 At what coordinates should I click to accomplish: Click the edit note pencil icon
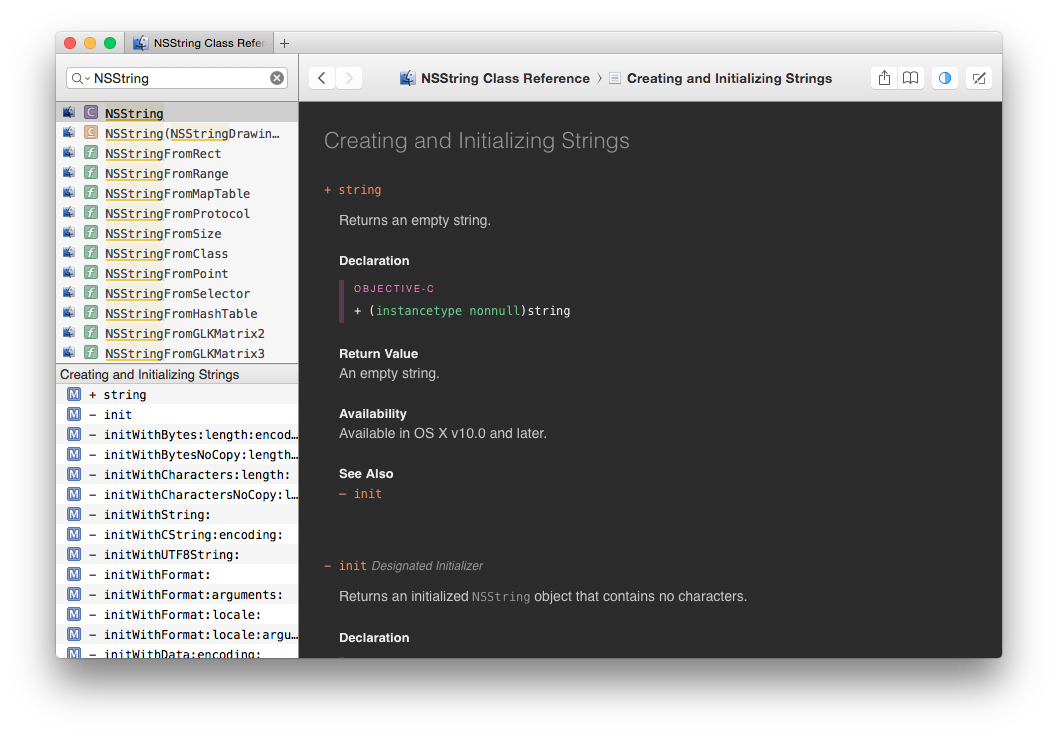pos(979,78)
